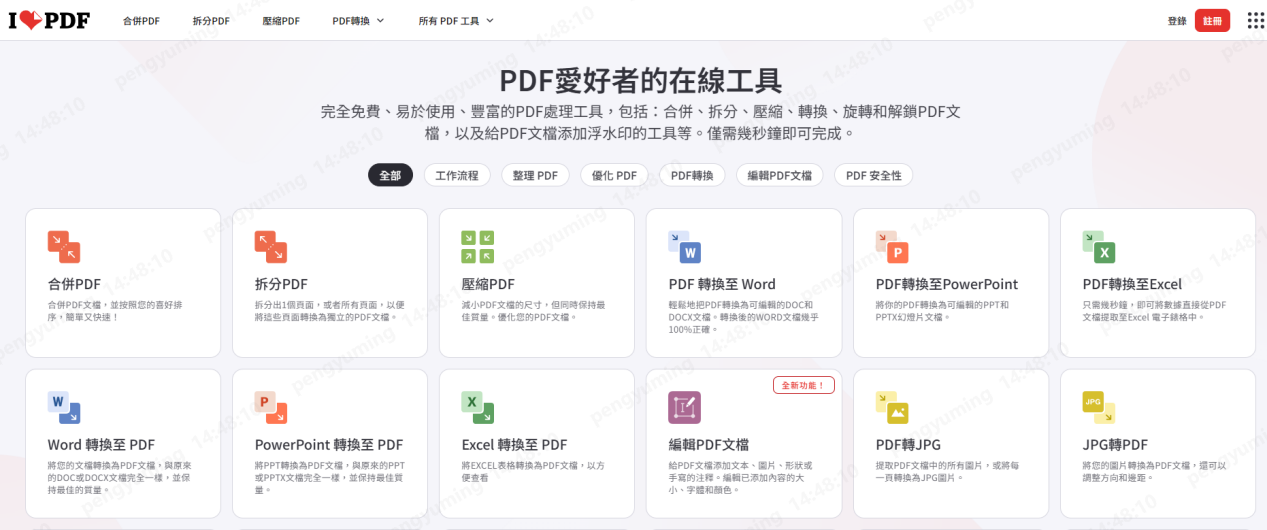Click the Excel 轉換至 PDF icon
The height and width of the screenshot is (530, 1267).
click(x=477, y=407)
